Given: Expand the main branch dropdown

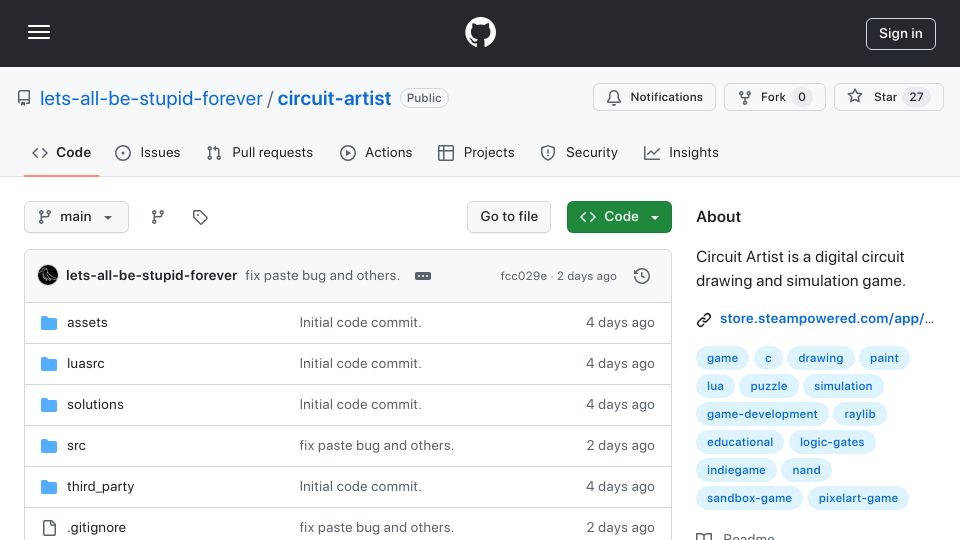Looking at the screenshot, I should click(77, 217).
